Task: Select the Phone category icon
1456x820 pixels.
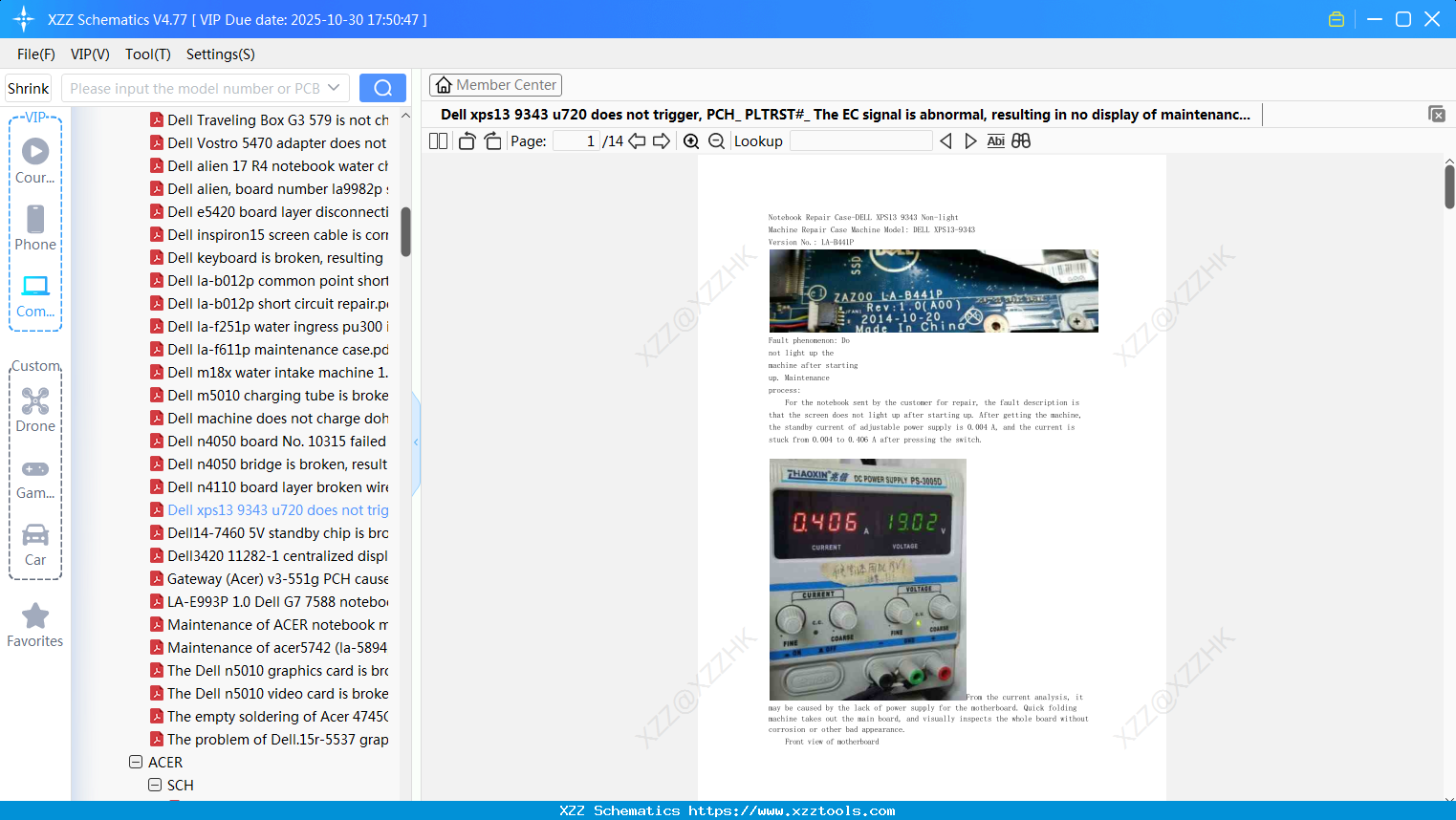Action: click(x=35, y=227)
